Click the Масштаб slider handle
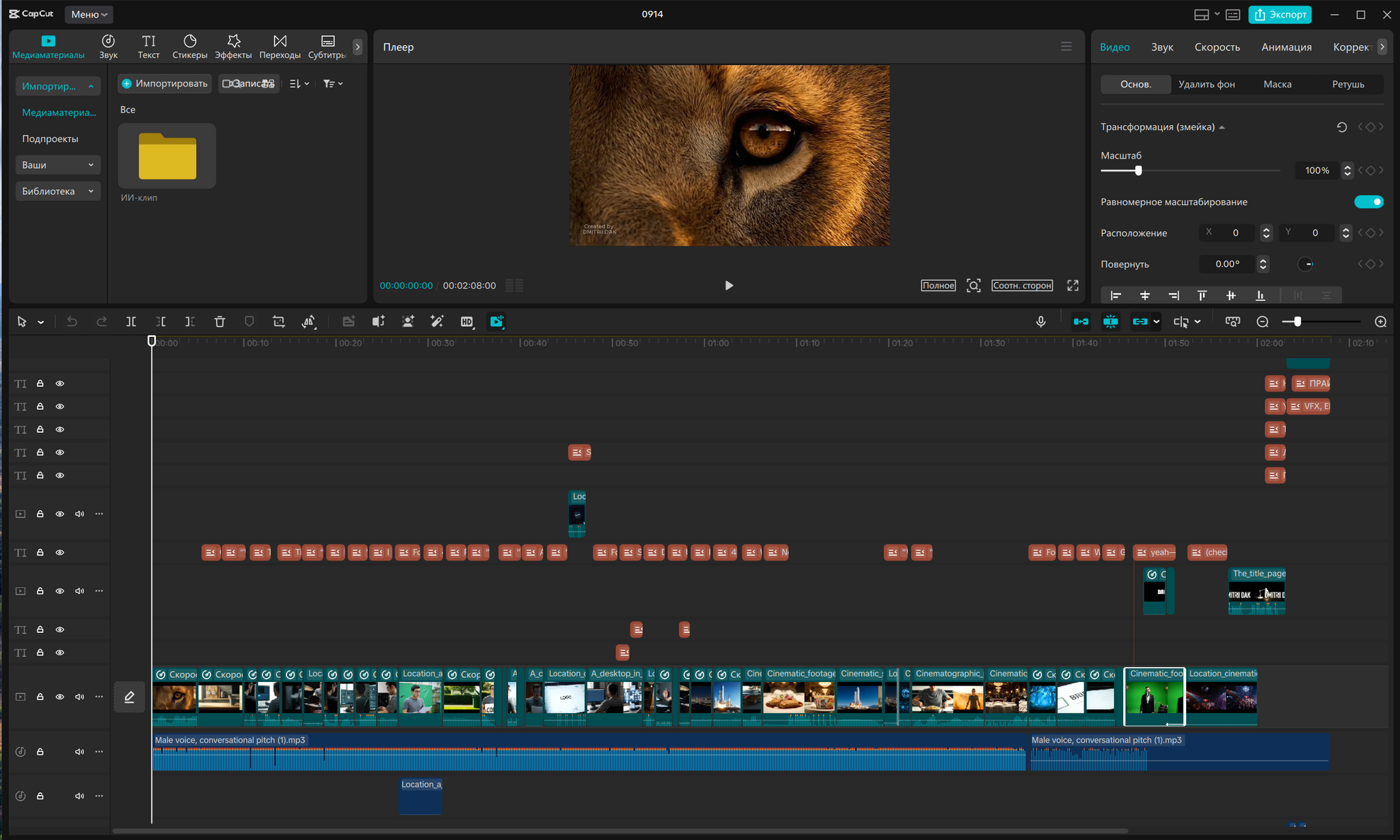 click(1138, 170)
